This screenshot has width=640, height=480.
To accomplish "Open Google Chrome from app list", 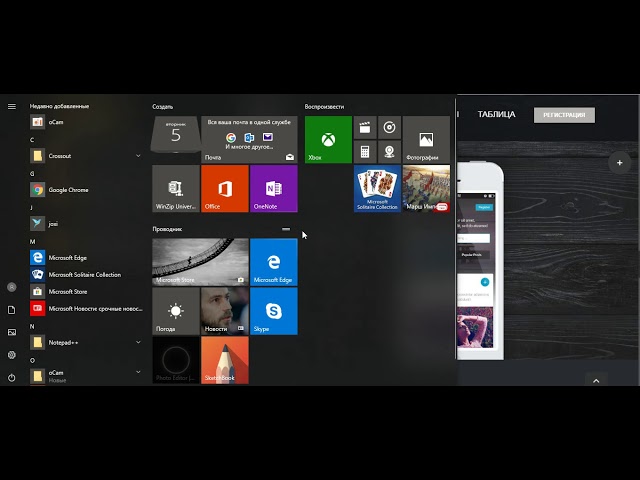I will click(x=86, y=190).
